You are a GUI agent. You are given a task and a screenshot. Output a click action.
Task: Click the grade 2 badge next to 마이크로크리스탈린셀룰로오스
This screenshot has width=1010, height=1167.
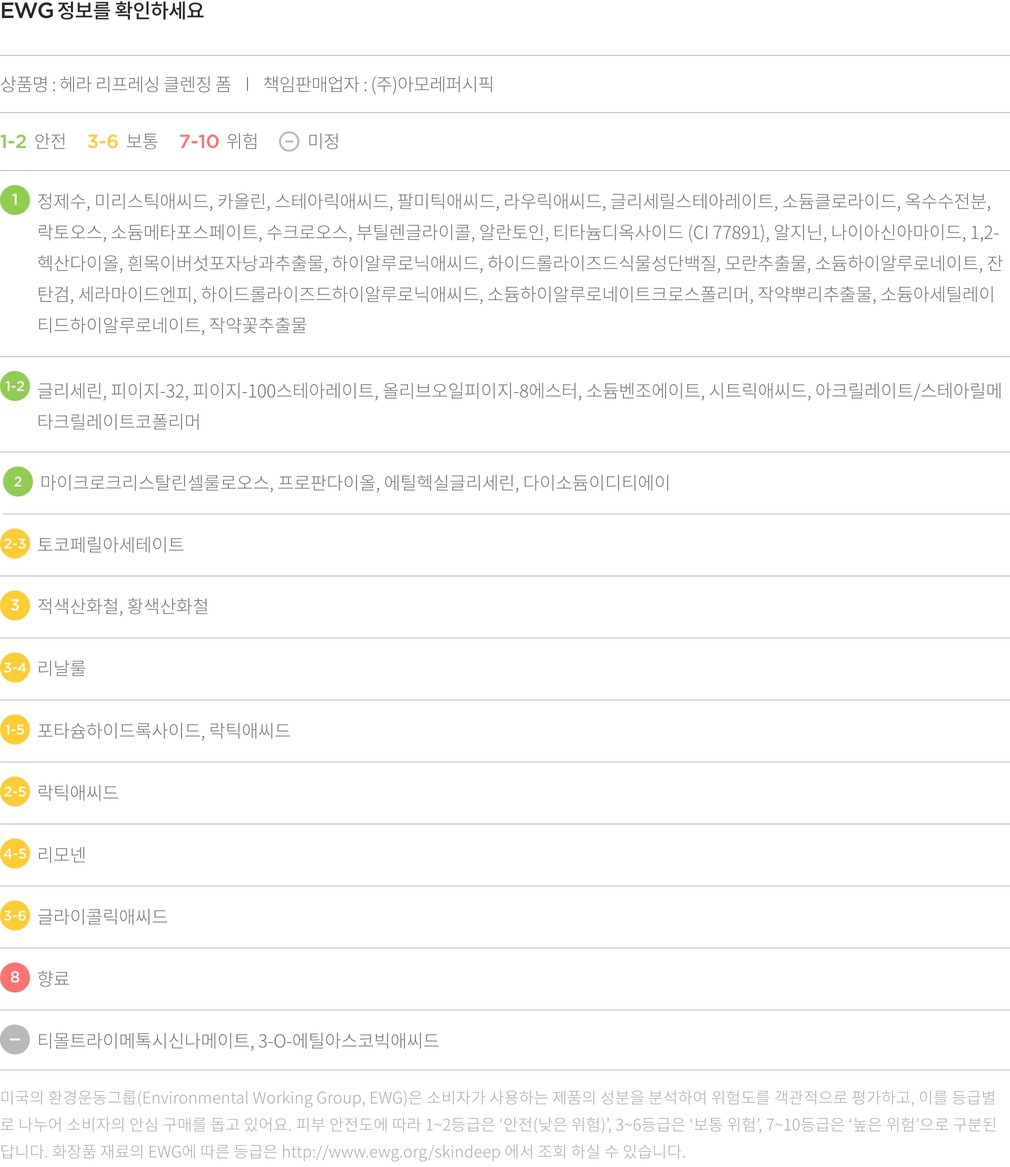18,482
